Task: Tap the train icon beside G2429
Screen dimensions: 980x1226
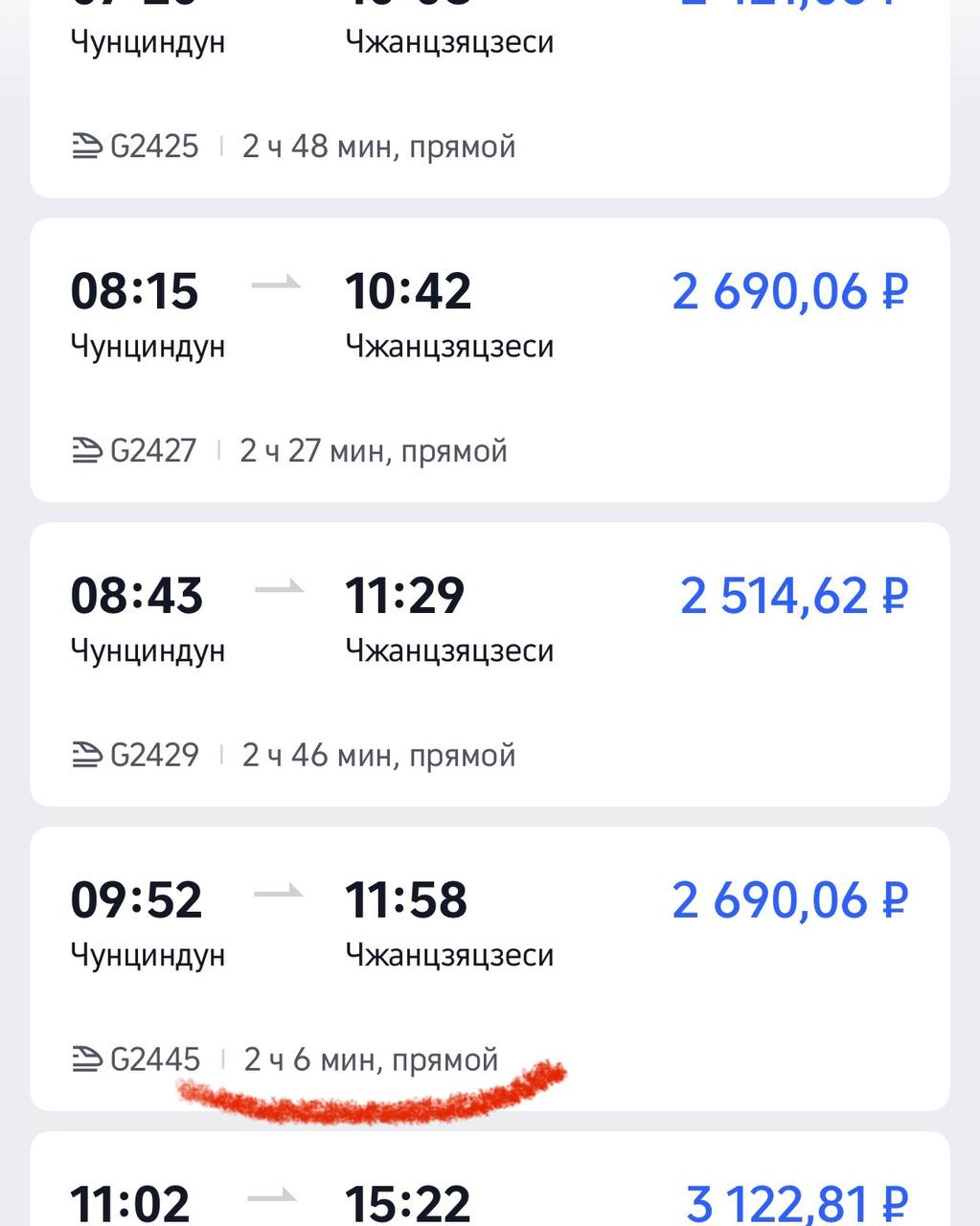Action: point(86,755)
